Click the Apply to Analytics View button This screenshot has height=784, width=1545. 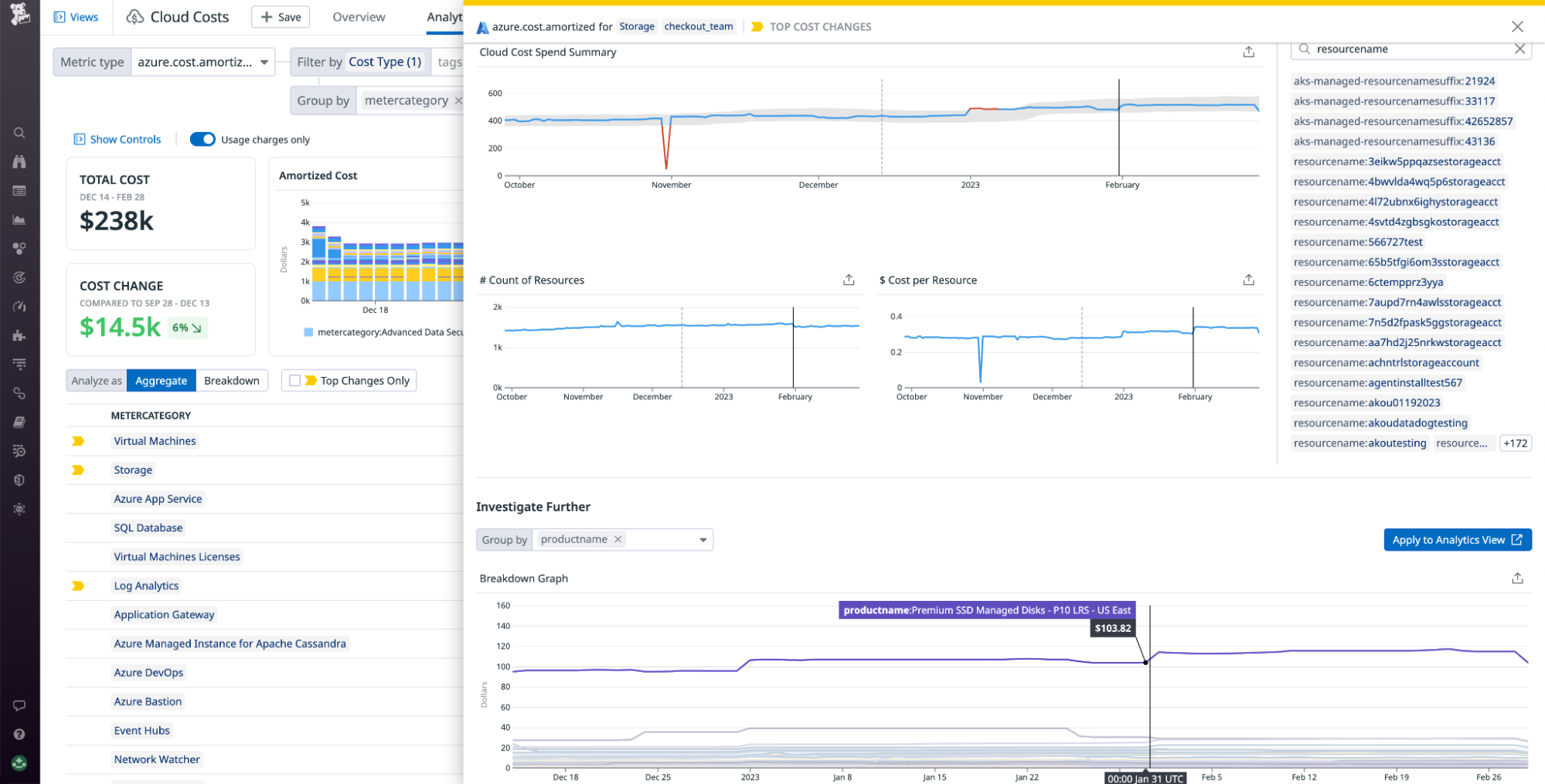pos(1456,539)
